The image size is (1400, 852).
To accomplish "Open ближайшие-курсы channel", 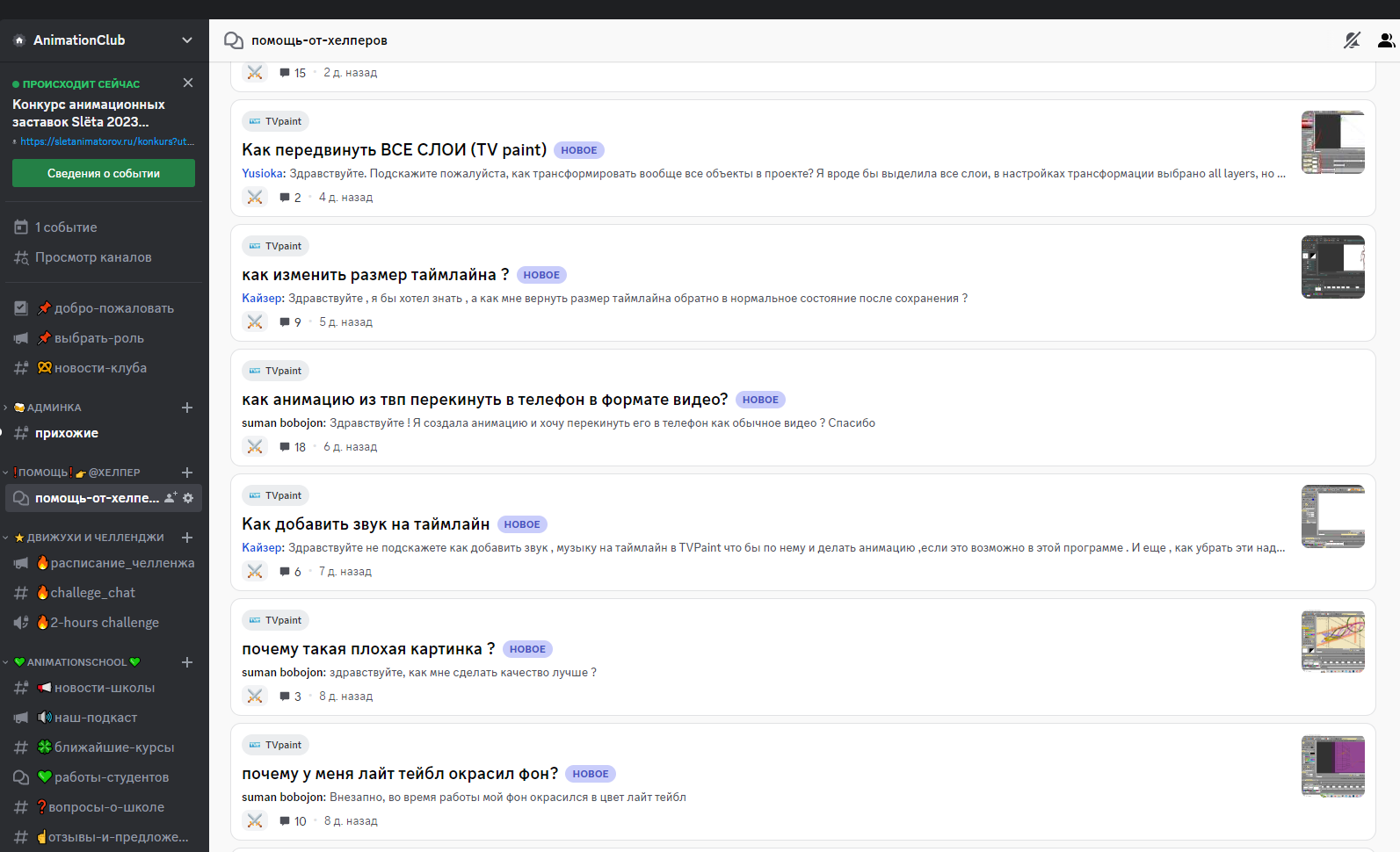I will 104,747.
